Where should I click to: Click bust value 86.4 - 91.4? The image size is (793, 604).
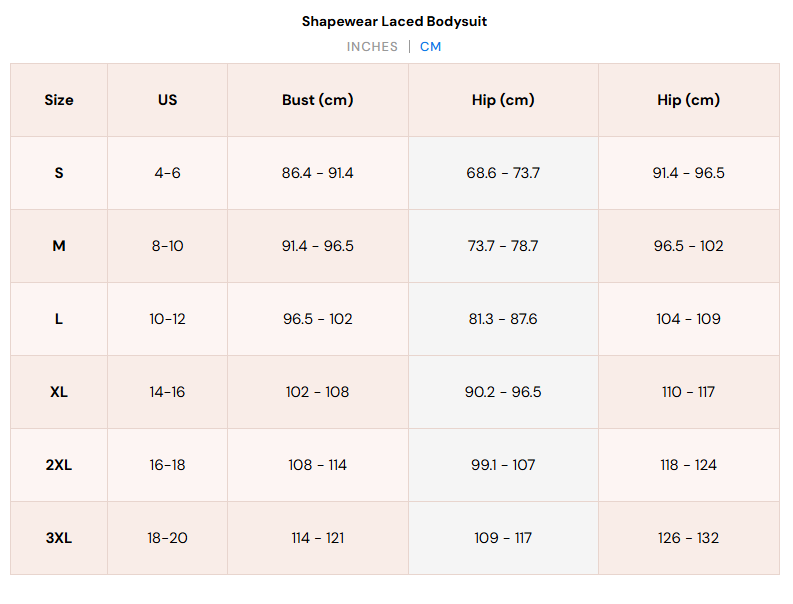point(318,173)
